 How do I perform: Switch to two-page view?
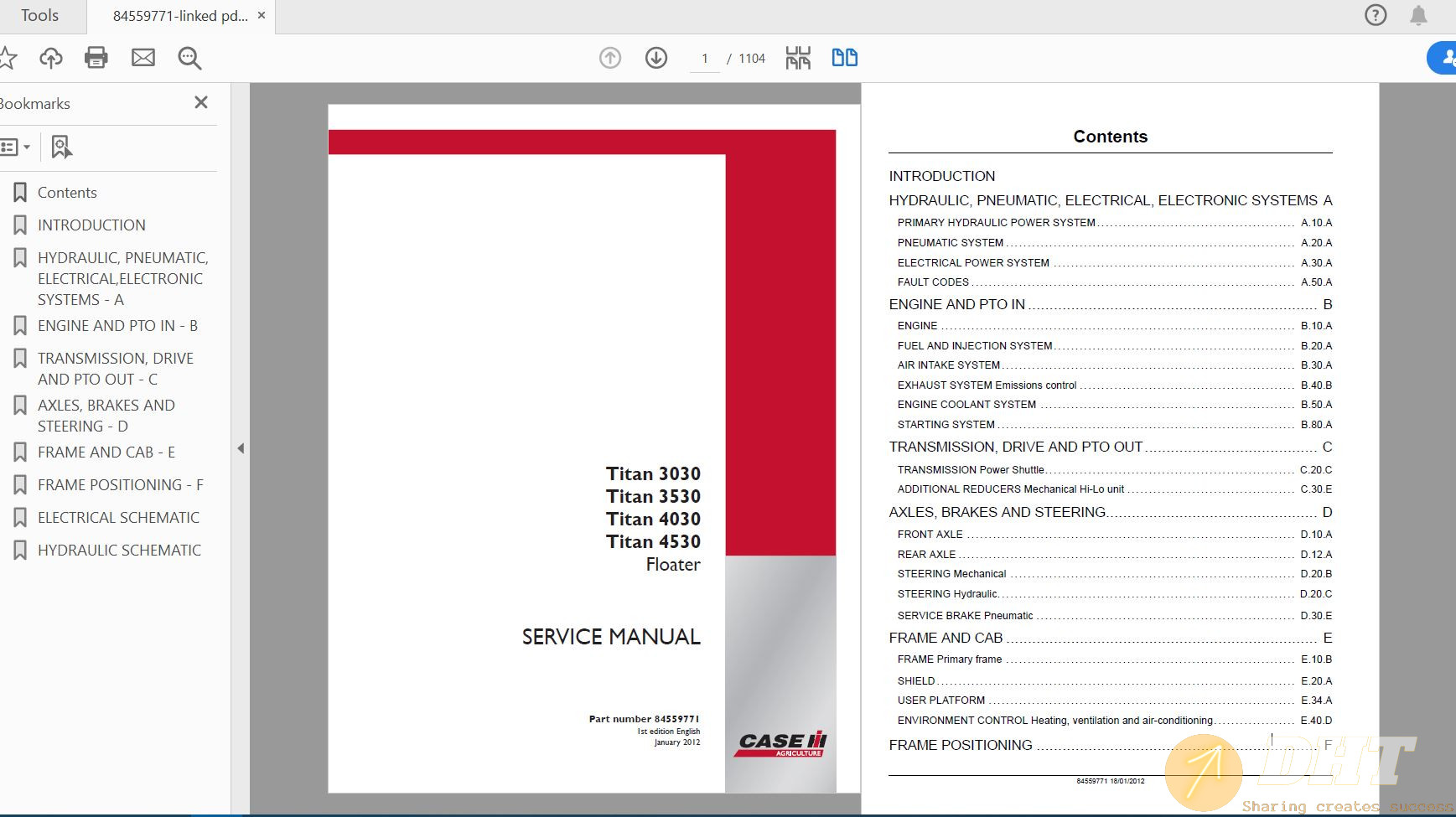[846, 58]
